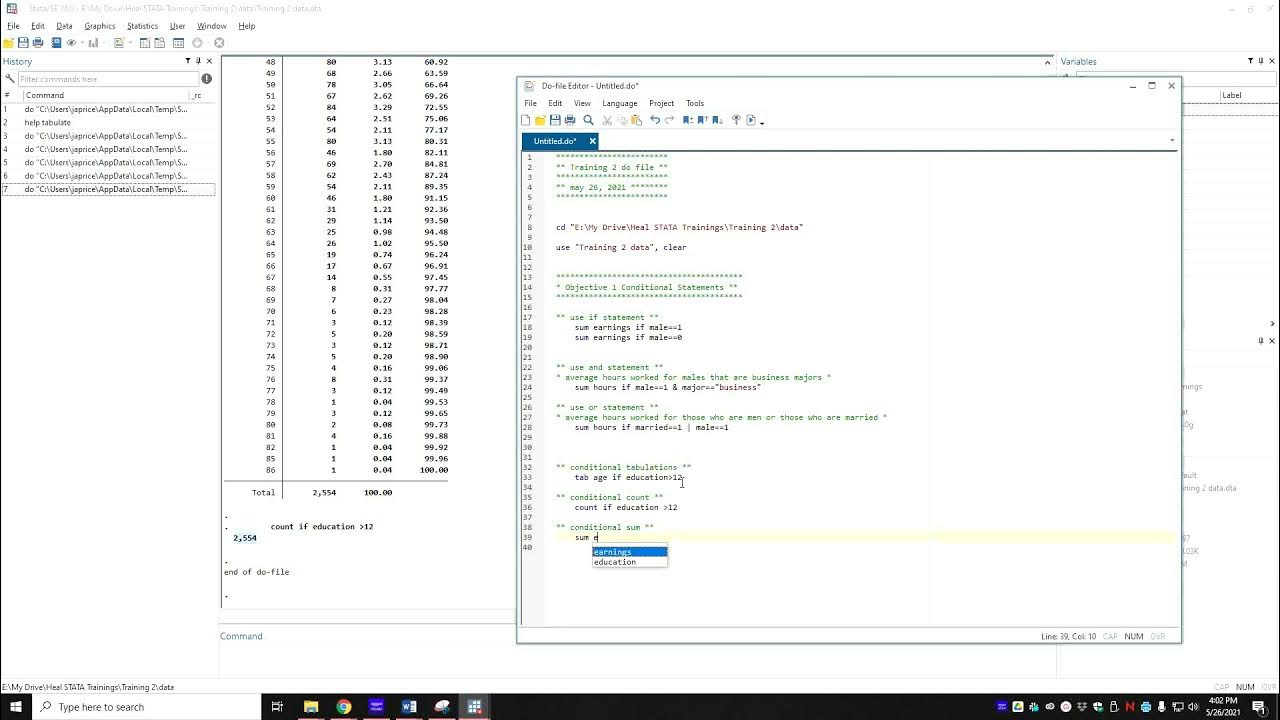This screenshot has width=1280, height=720.
Task: Select history command number 7
Action: pos(107,189)
